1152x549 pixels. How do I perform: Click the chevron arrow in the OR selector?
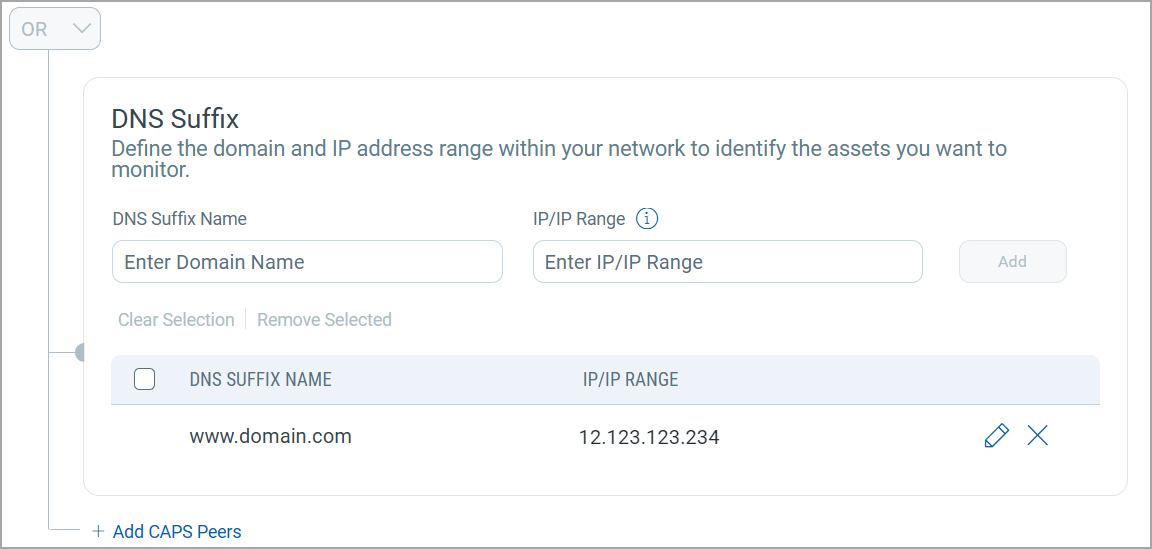pyautogui.click(x=82, y=29)
